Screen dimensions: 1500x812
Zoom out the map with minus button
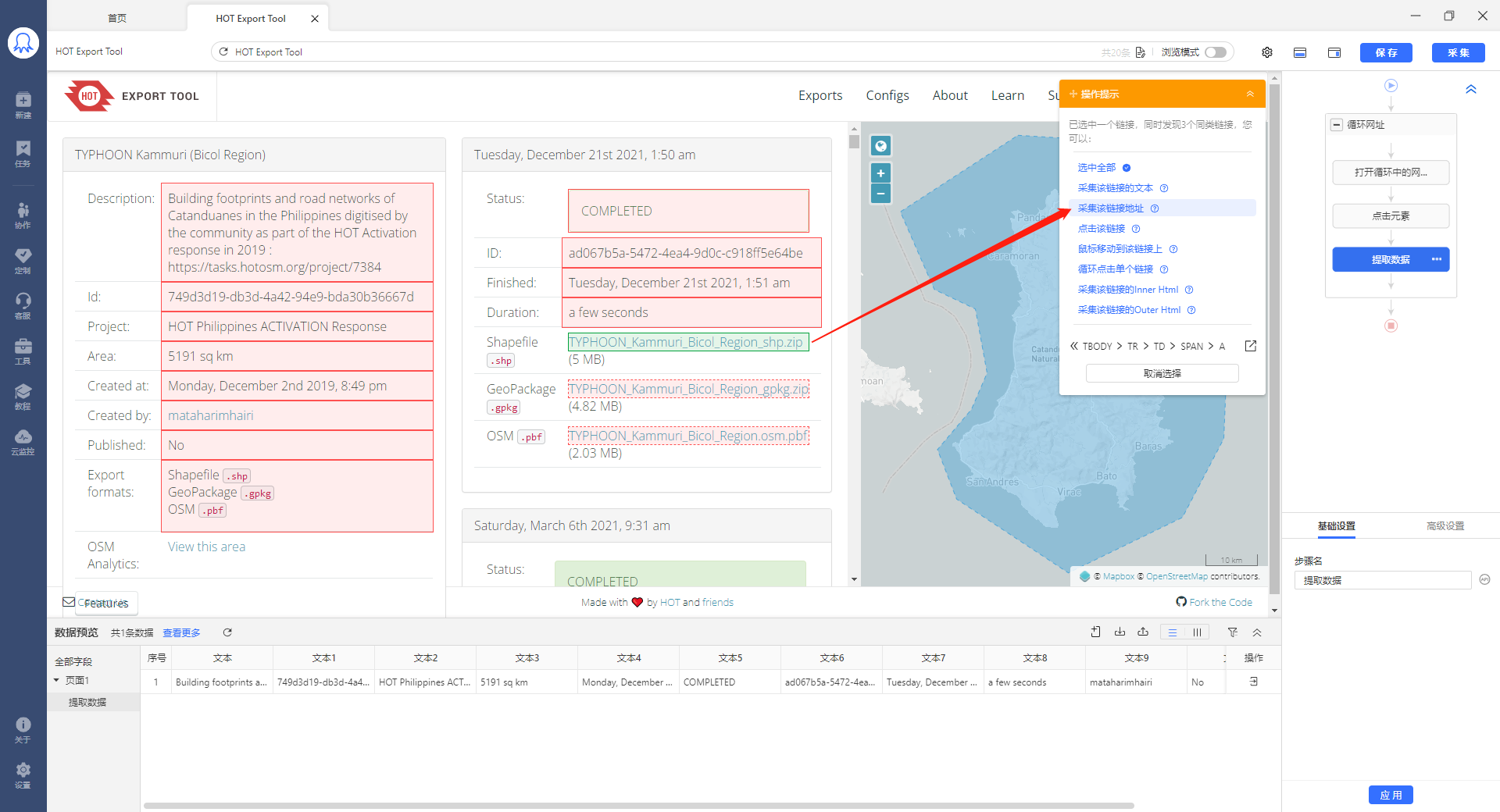(880, 193)
